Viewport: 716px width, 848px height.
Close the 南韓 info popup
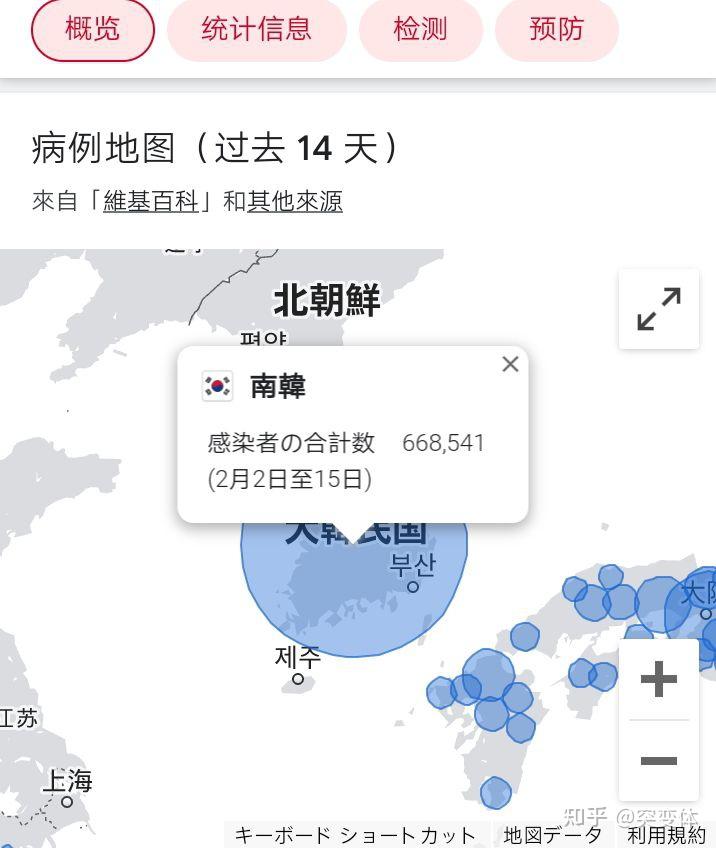[511, 364]
